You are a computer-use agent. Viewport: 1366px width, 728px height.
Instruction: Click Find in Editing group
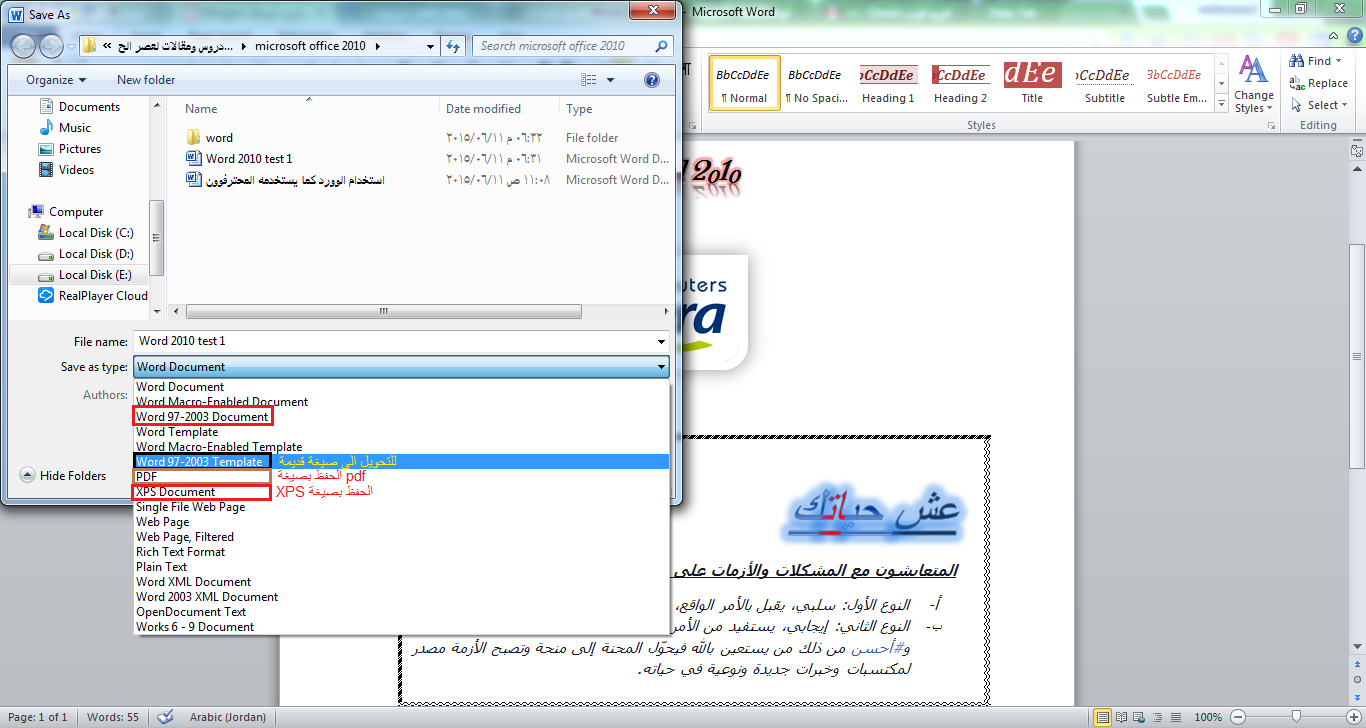click(x=1316, y=61)
